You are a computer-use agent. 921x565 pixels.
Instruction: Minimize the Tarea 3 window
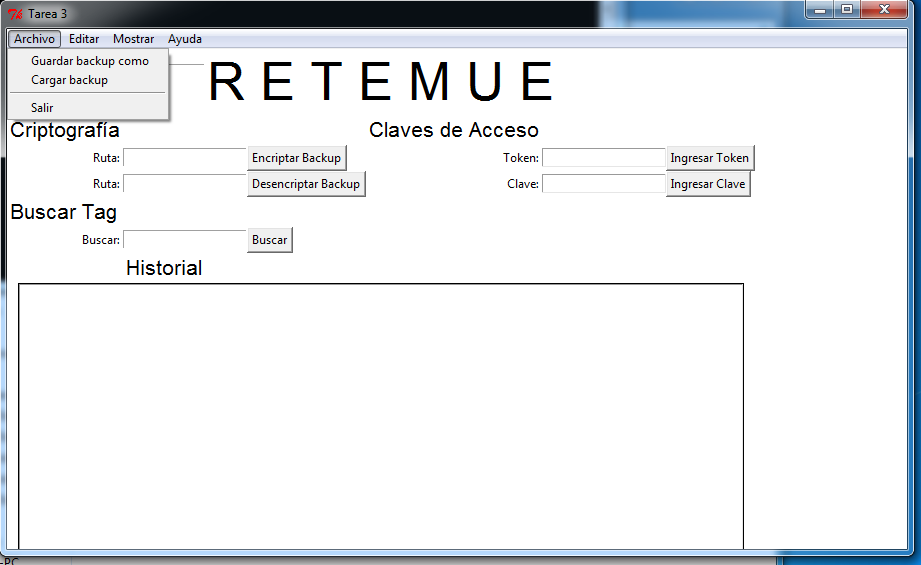pos(820,9)
